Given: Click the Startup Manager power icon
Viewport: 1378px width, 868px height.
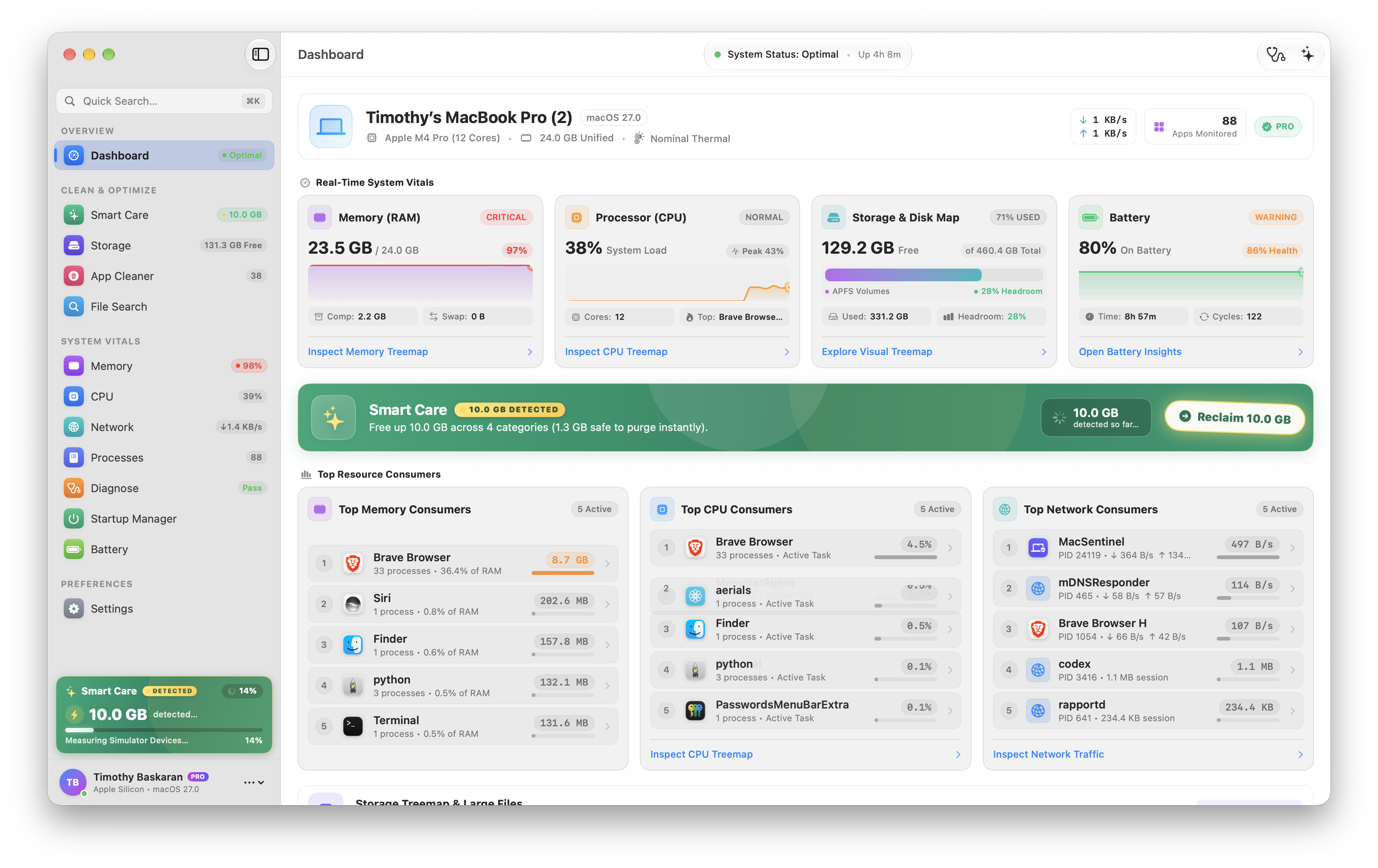Looking at the screenshot, I should point(73,518).
